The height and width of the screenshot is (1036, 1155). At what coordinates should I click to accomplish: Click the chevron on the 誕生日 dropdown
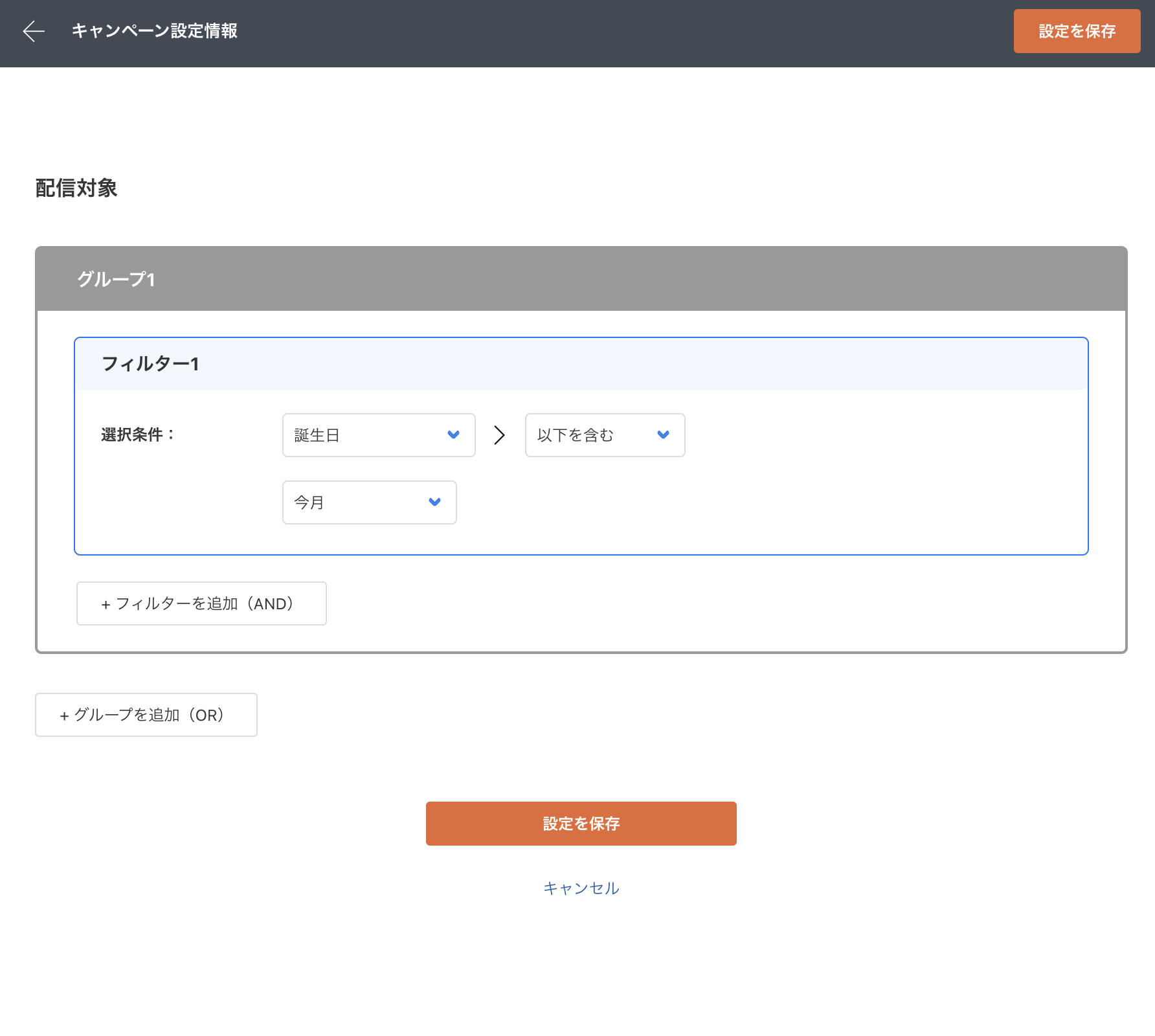click(453, 434)
